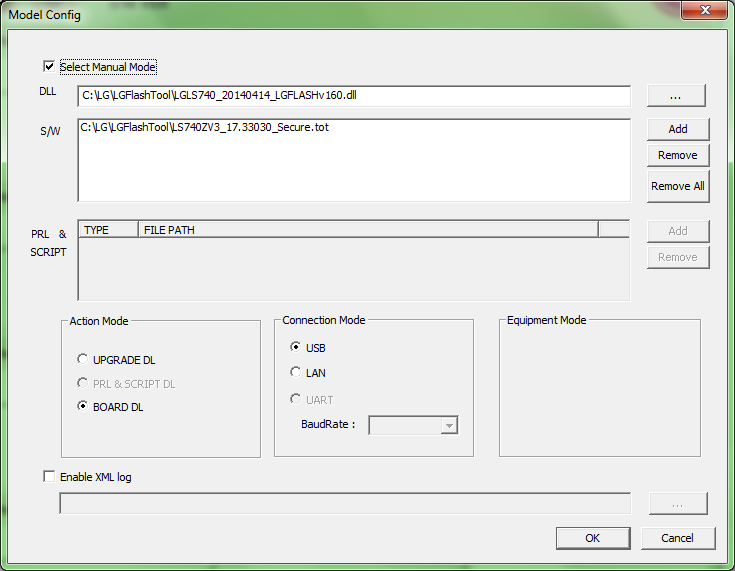Screen dimensions: 735x571
Task: Click the FILE PATH column header
Action: (367, 230)
